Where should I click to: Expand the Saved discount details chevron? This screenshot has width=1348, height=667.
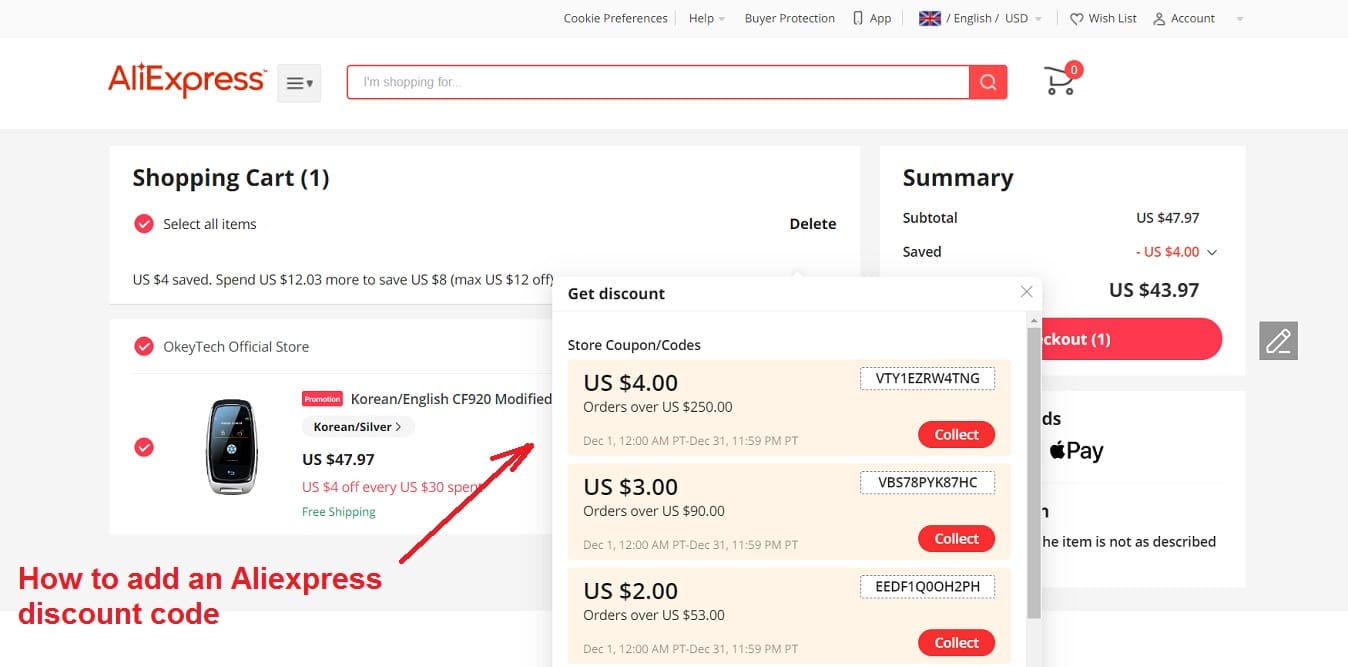point(1212,253)
